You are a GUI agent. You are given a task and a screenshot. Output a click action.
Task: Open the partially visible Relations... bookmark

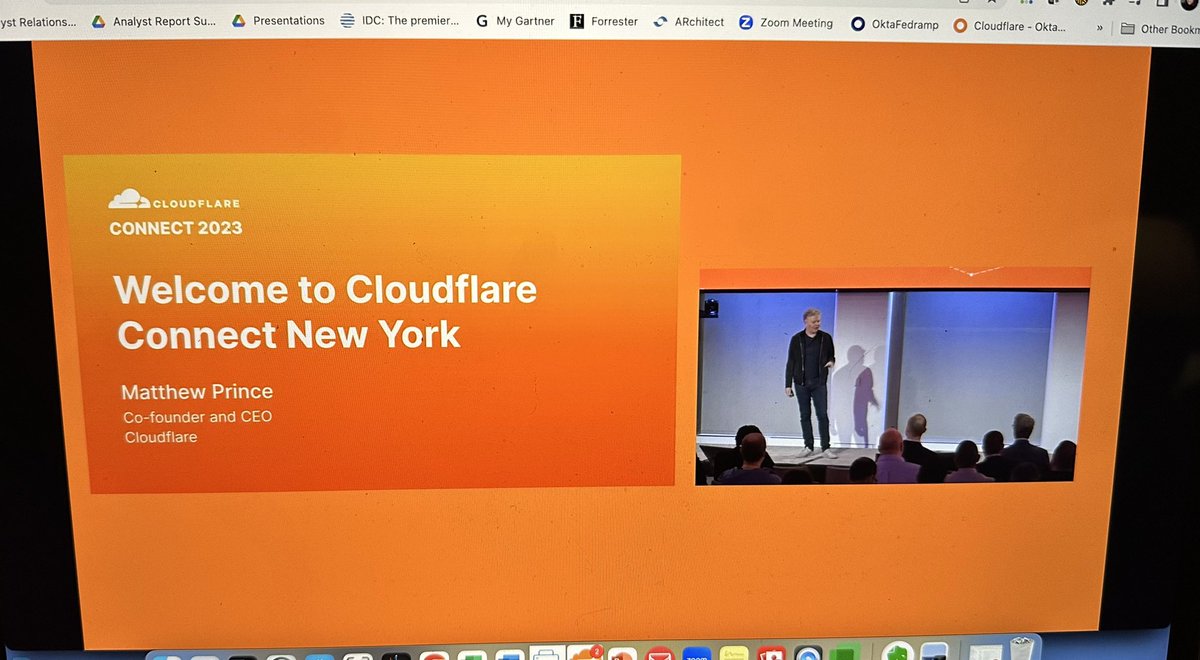click(38, 20)
